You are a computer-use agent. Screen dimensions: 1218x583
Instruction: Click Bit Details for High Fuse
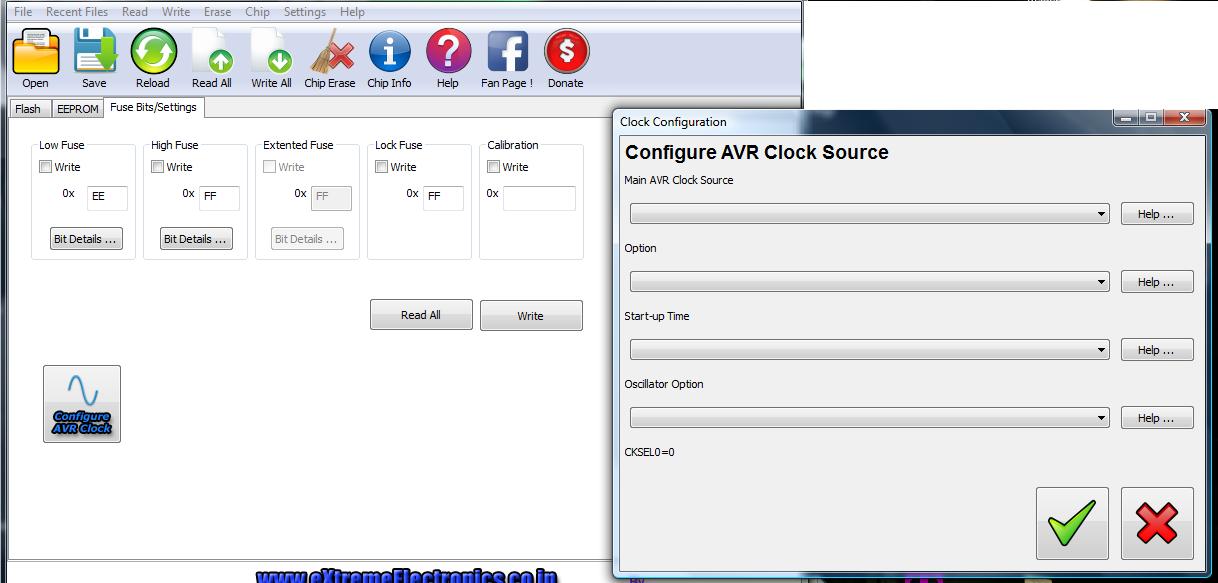coord(197,239)
